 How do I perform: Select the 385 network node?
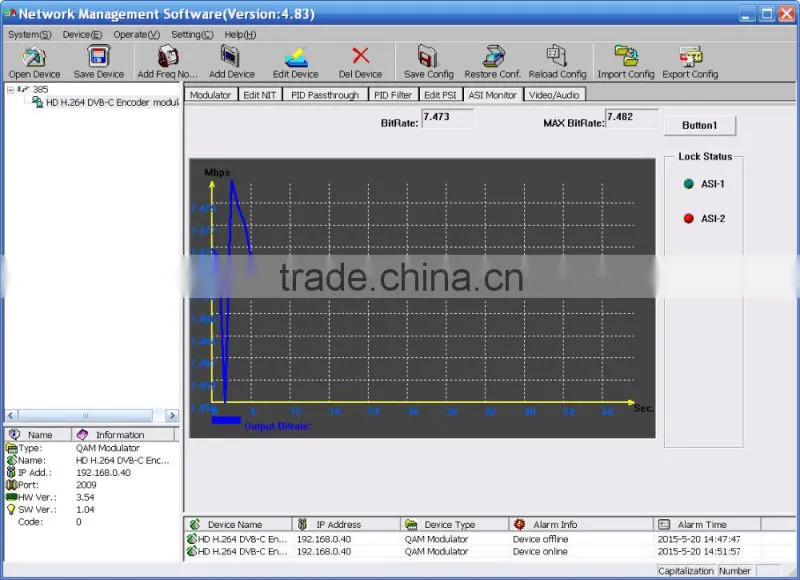point(40,89)
